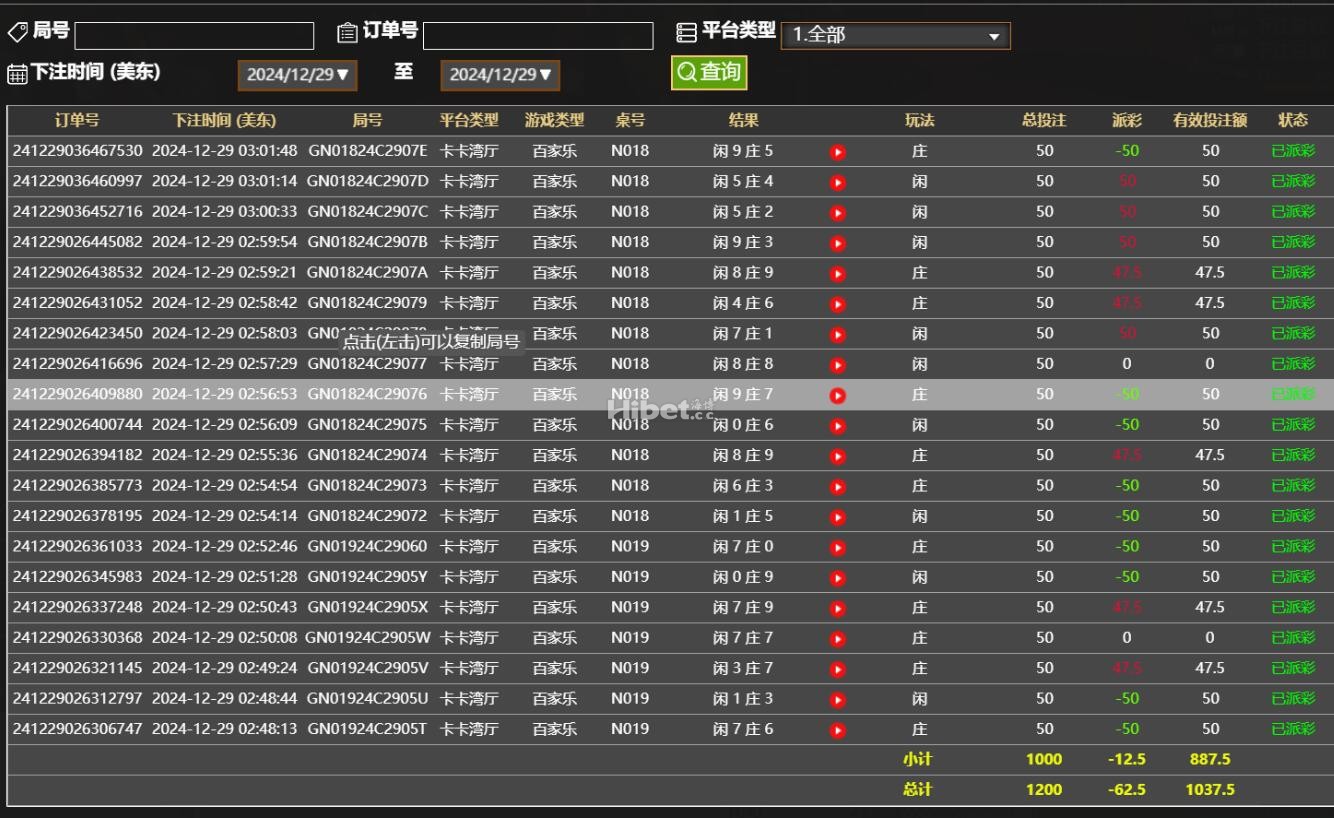The width and height of the screenshot is (1334, 818).
Task: Select order number 241229026306747
Action: tap(77, 729)
